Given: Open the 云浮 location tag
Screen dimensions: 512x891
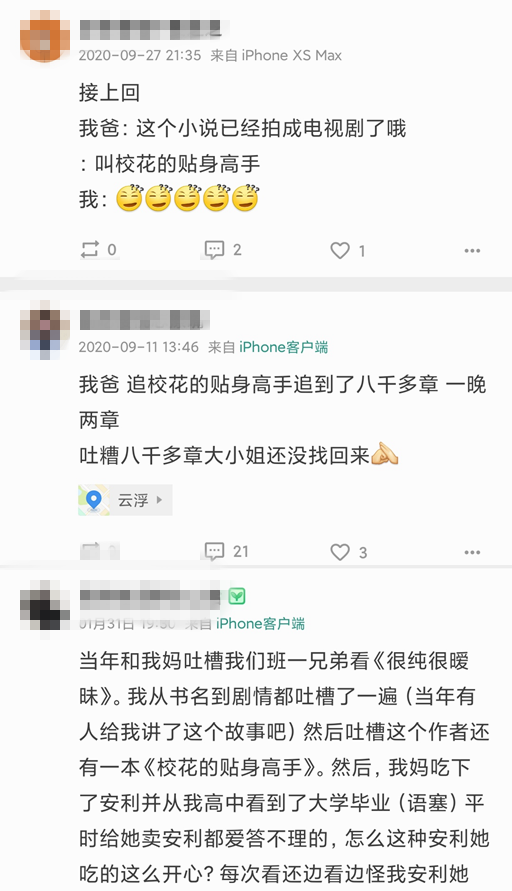Looking at the screenshot, I should pyautogui.click(x=125, y=500).
